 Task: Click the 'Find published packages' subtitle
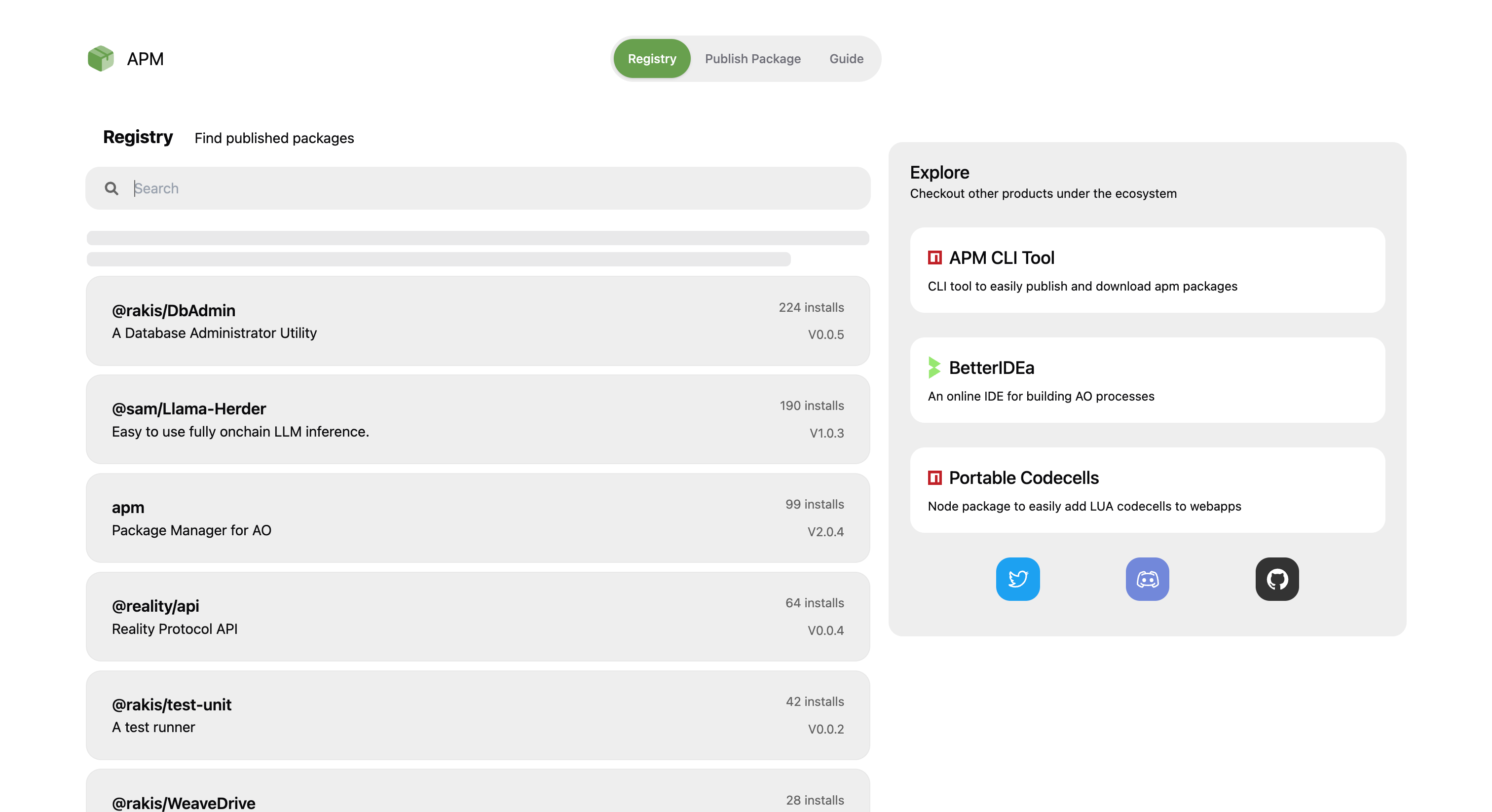[274, 138]
